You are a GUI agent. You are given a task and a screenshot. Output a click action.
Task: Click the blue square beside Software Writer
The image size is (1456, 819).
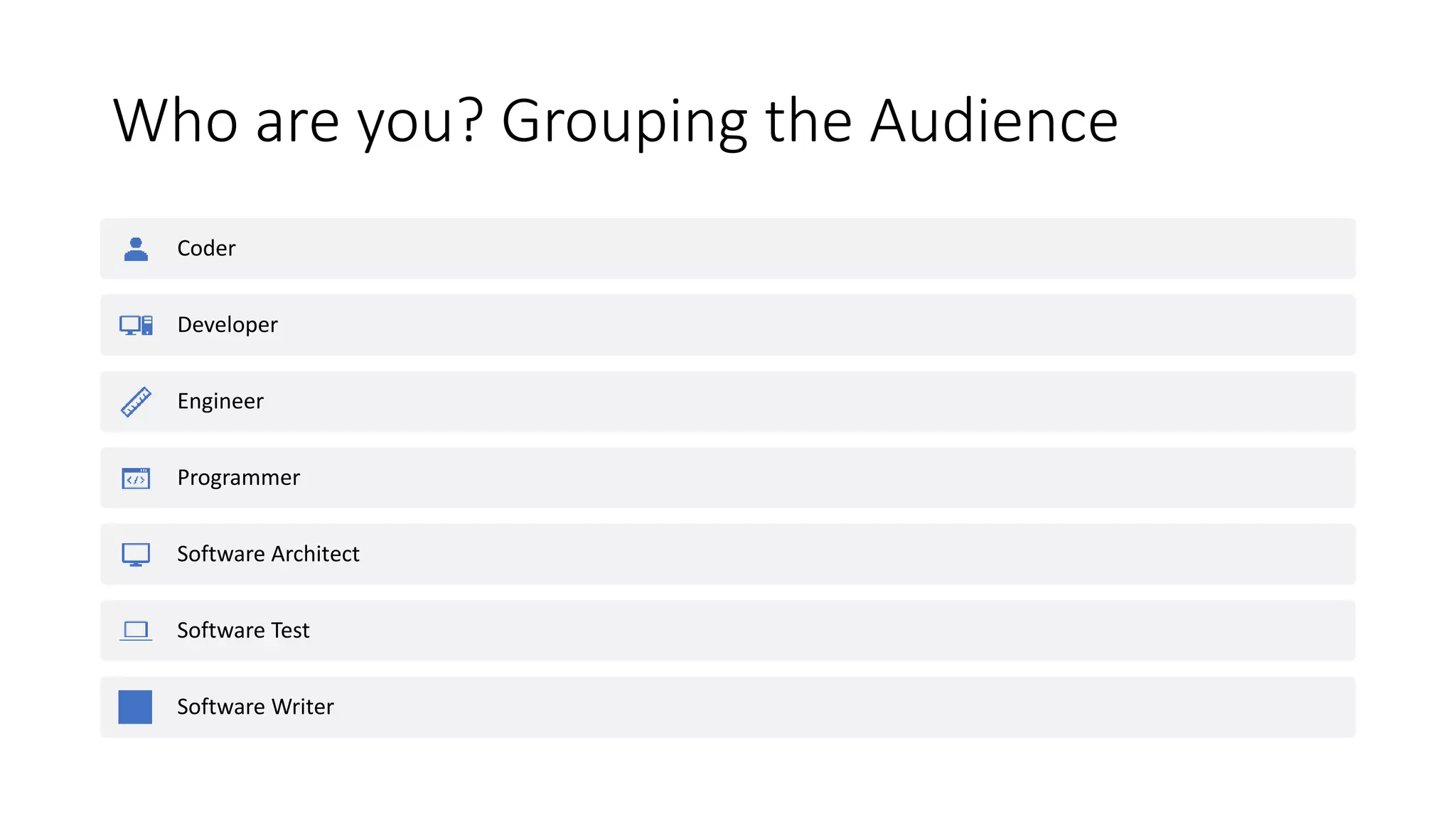(135, 707)
